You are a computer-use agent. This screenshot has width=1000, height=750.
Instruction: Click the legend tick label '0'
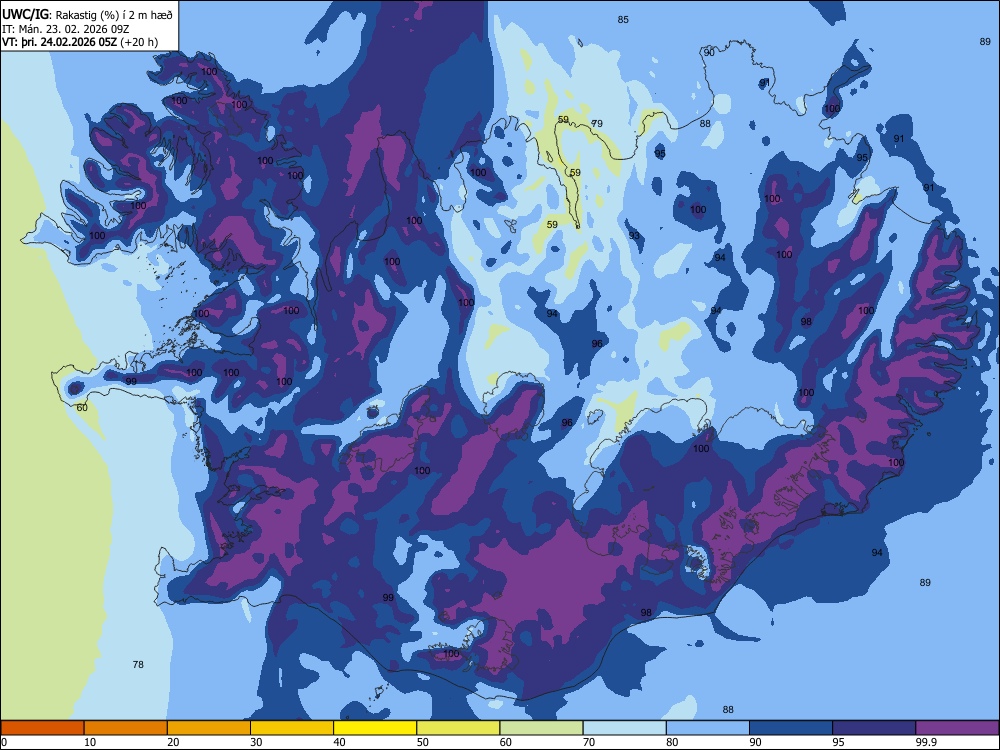coord(4,742)
